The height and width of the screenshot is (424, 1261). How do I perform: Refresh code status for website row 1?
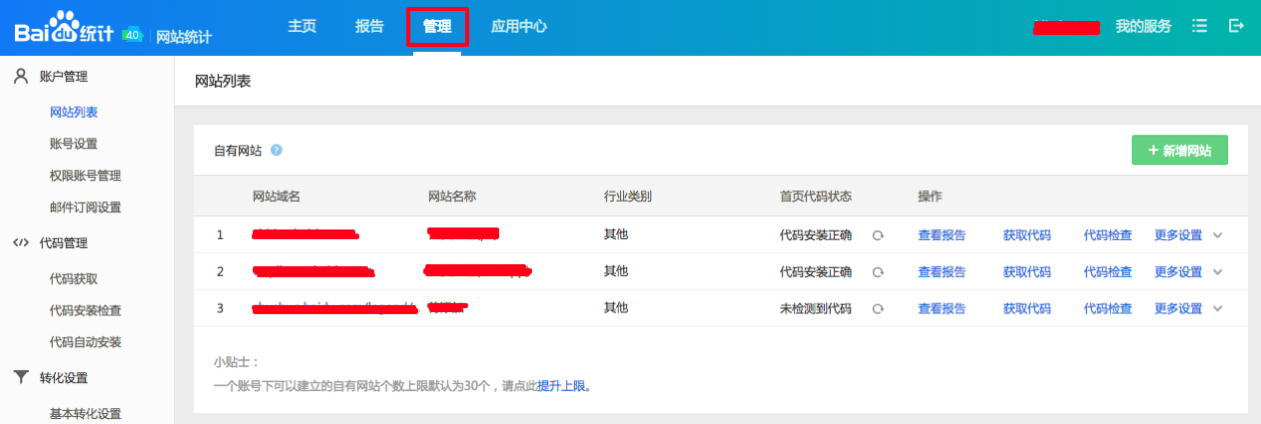tap(877, 236)
